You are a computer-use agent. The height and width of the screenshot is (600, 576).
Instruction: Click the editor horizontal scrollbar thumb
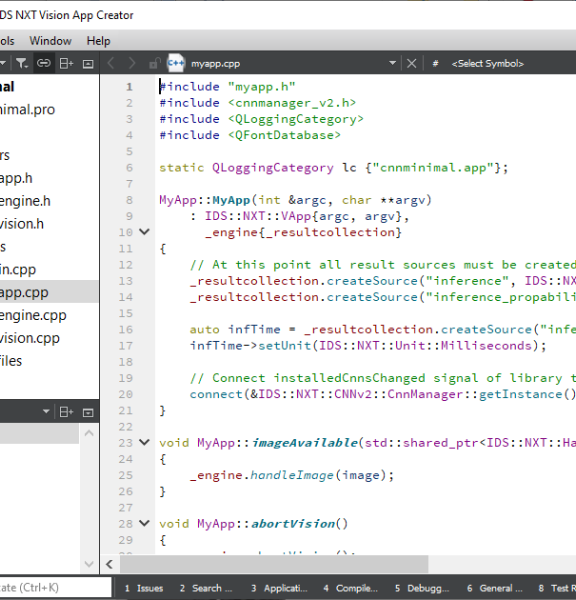[274, 564]
